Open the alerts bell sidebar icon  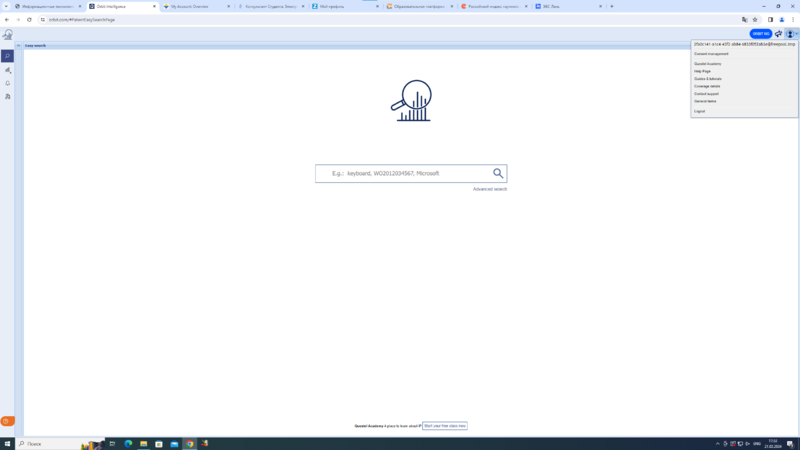(7, 83)
